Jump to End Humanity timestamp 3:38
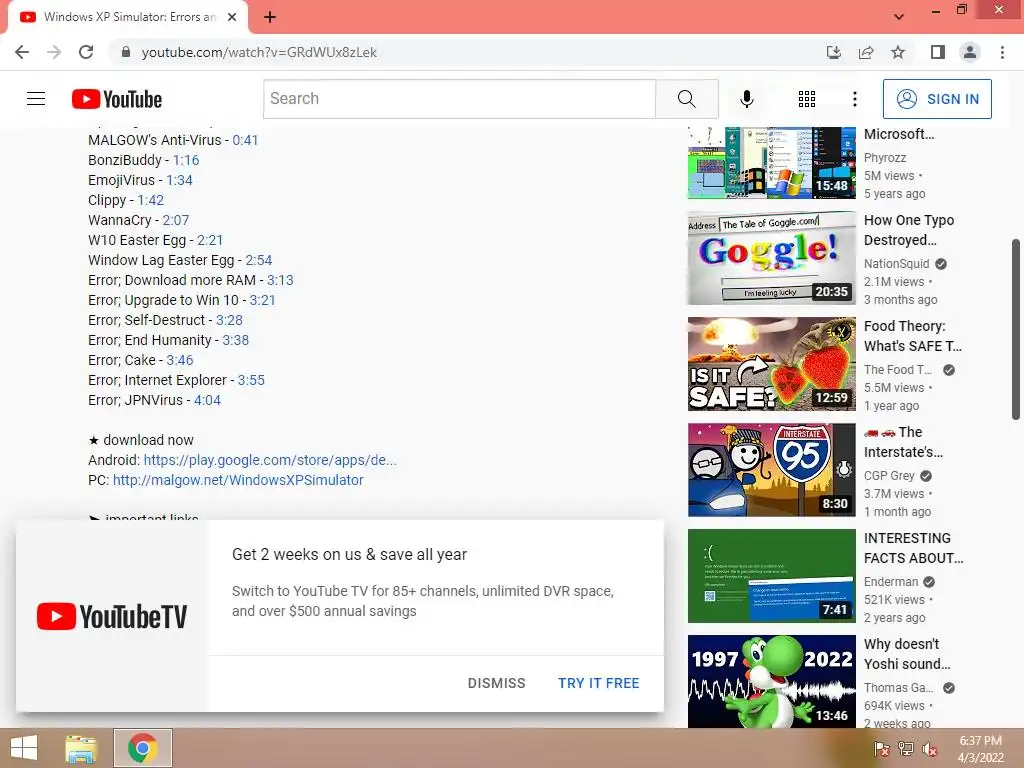This screenshot has height=768, width=1024. (236, 340)
